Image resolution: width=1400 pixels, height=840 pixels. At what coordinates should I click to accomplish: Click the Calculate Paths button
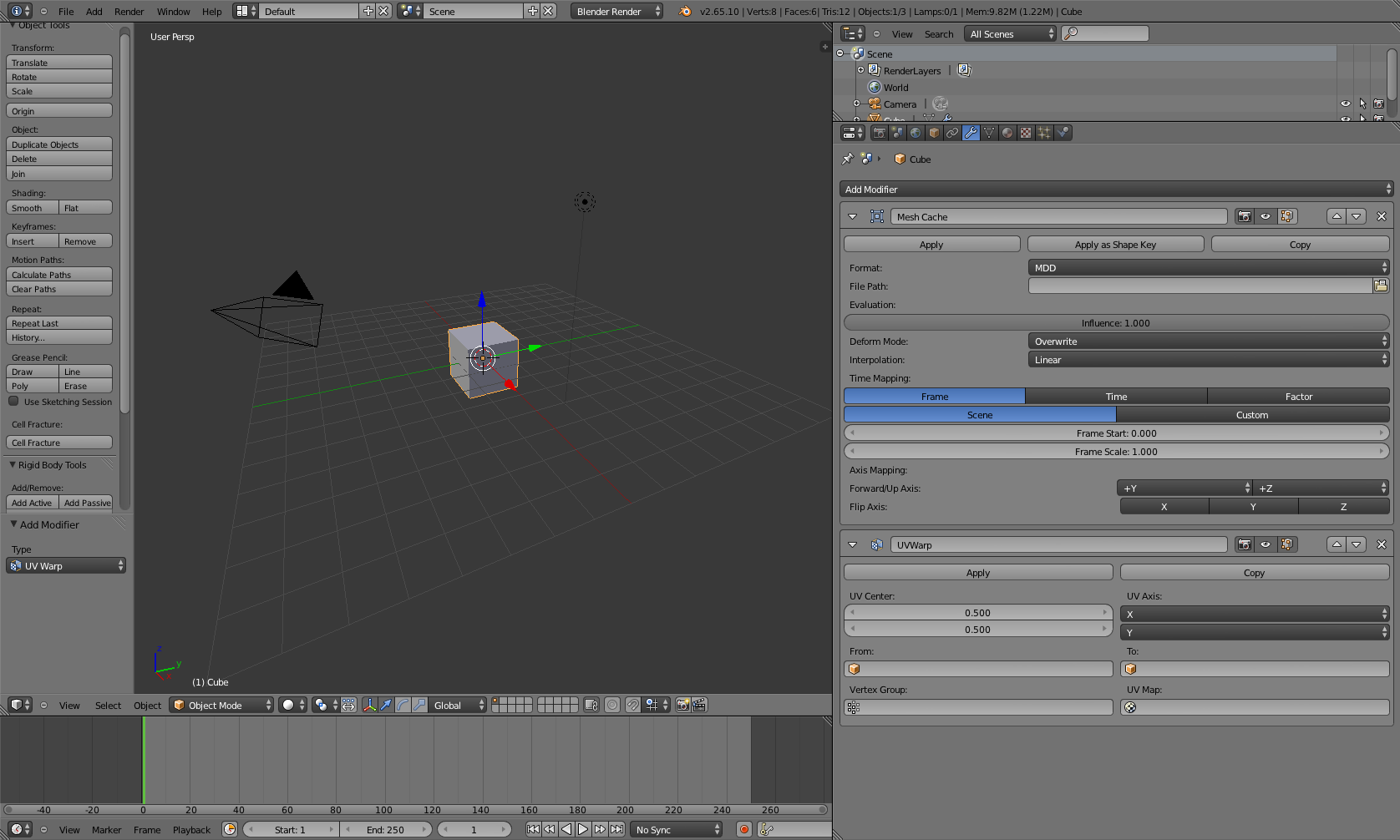tap(59, 275)
